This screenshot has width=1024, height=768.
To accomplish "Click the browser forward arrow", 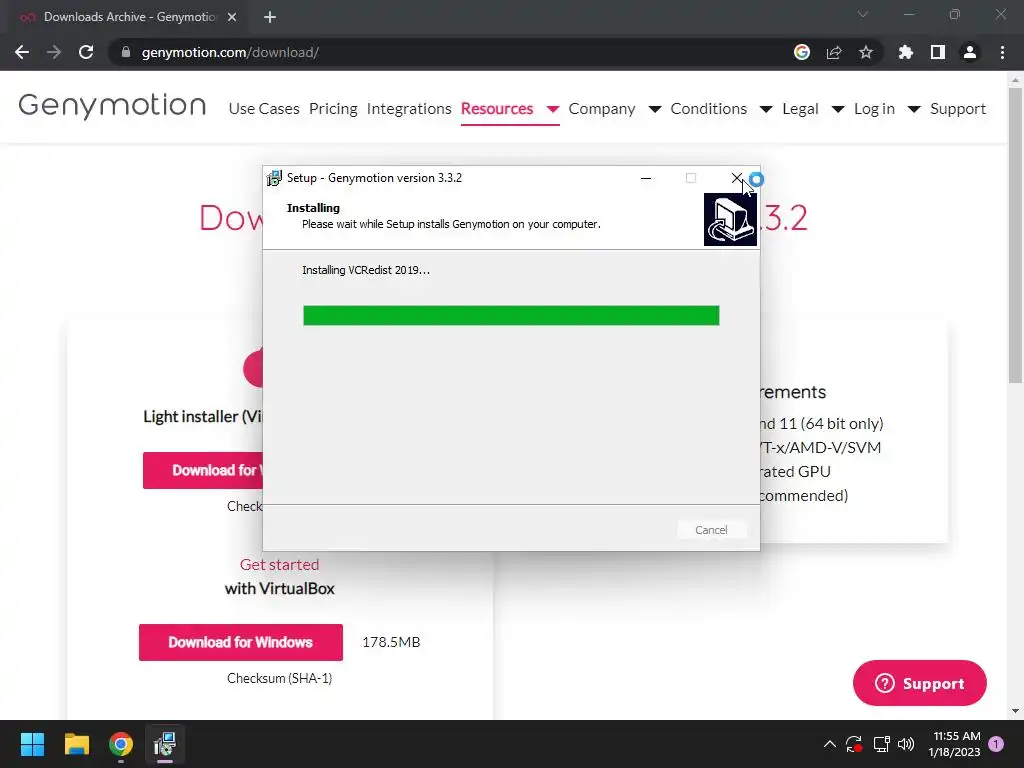I will click(x=54, y=52).
